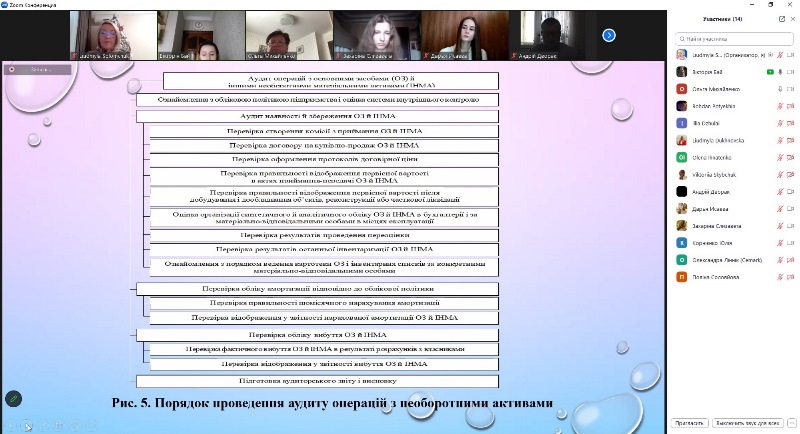The image size is (800, 434).
Task: Select avatar of Корнієнко Юлія in list
Action: pyautogui.click(x=682, y=243)
